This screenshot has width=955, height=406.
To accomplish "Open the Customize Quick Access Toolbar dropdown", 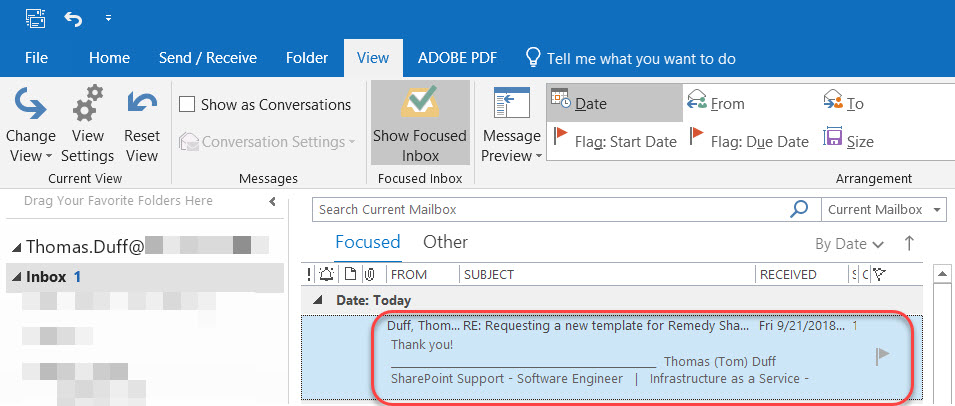I will (x=108, y=19).
